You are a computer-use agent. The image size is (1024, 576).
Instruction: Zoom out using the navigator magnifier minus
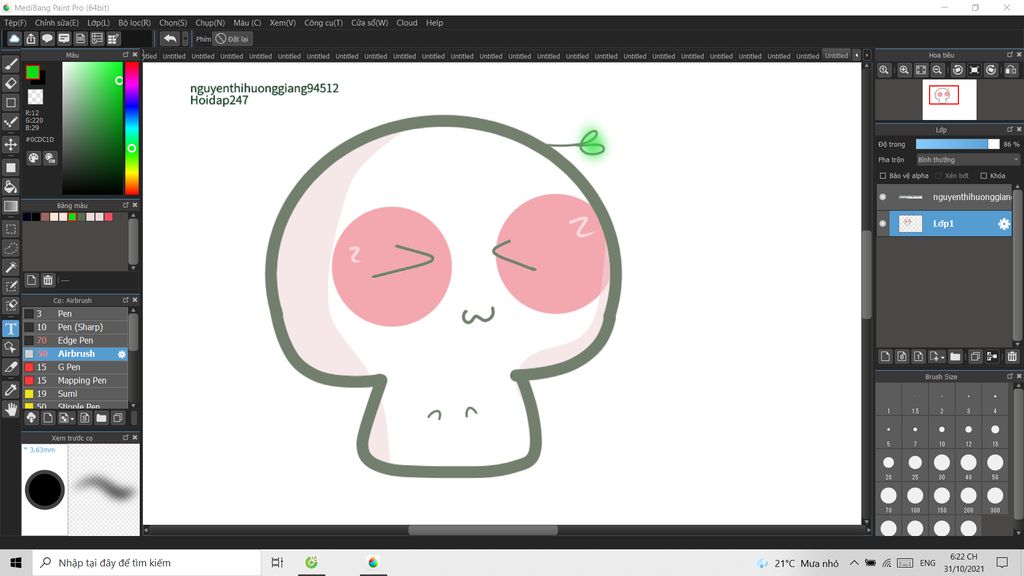pyautogui.click(x=937, y=70)
